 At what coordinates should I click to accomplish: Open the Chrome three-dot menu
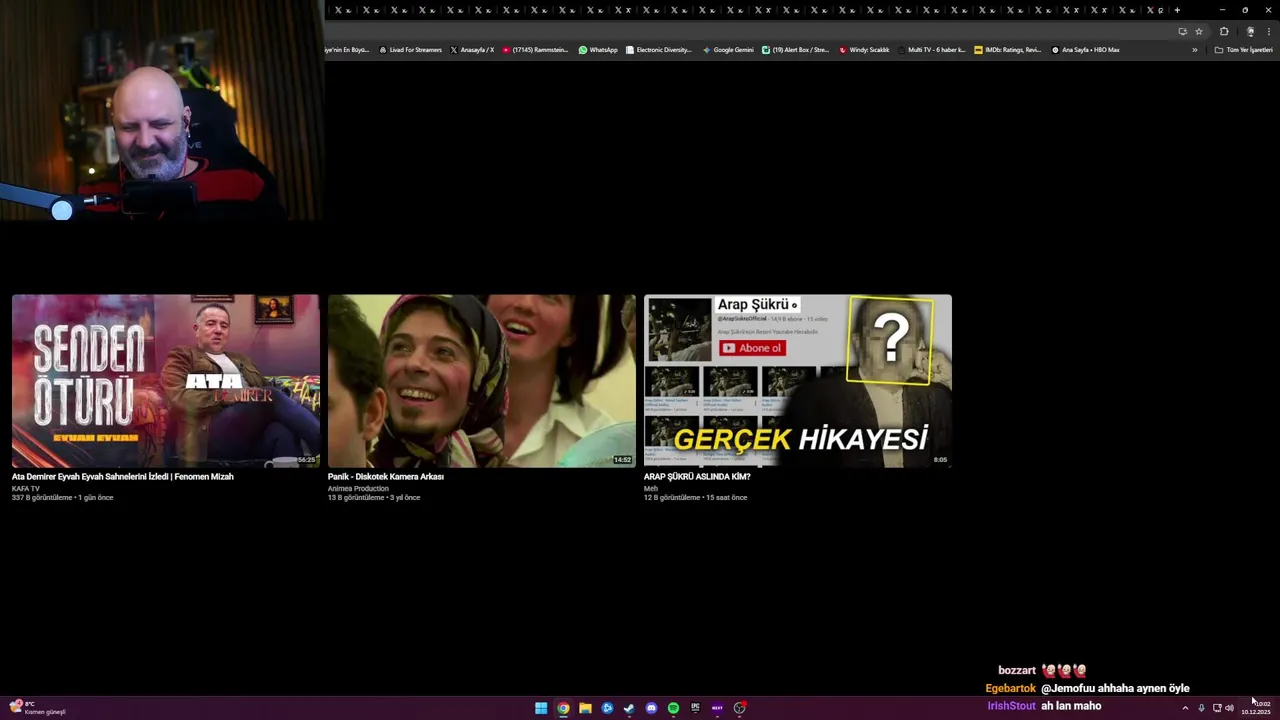[x=1269, y=31]
